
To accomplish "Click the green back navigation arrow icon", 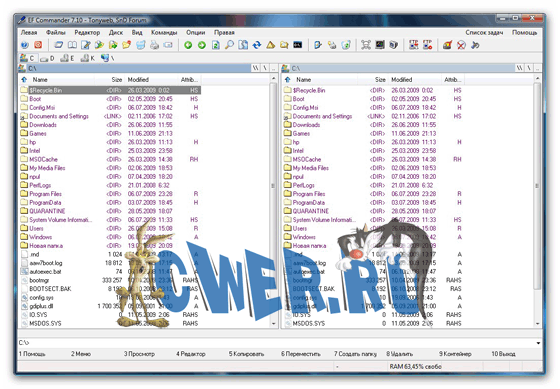I will tap(188, 45).
